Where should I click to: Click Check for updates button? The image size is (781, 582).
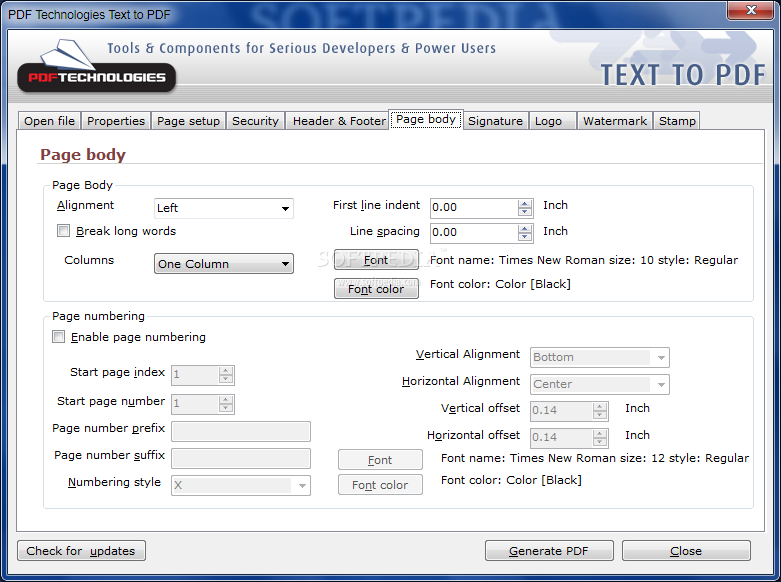point(81,551)
